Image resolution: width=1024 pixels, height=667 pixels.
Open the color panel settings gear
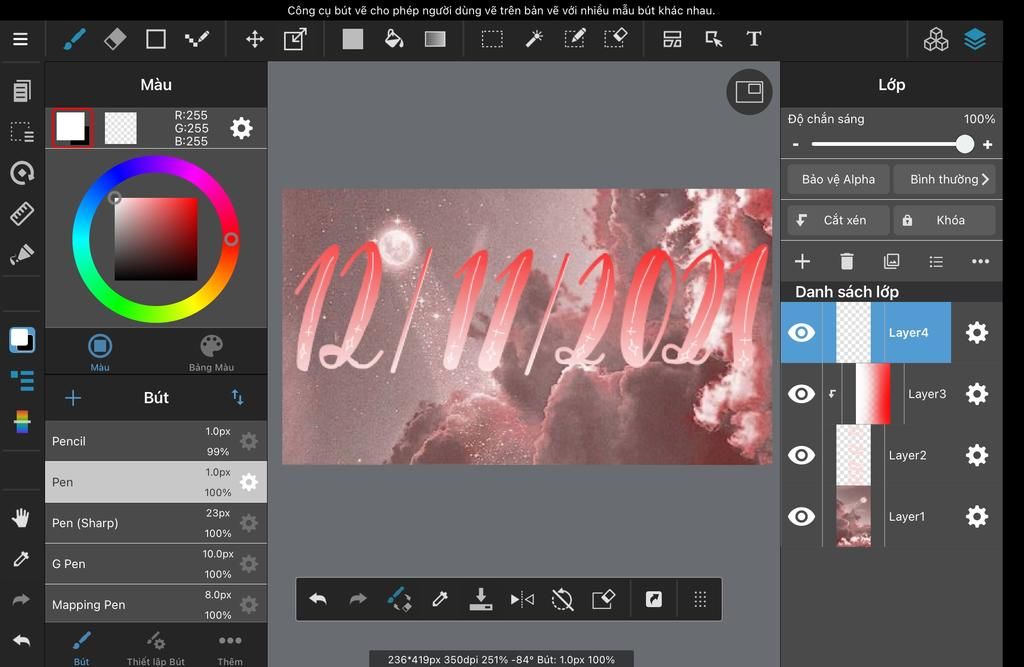click(241, 128)
